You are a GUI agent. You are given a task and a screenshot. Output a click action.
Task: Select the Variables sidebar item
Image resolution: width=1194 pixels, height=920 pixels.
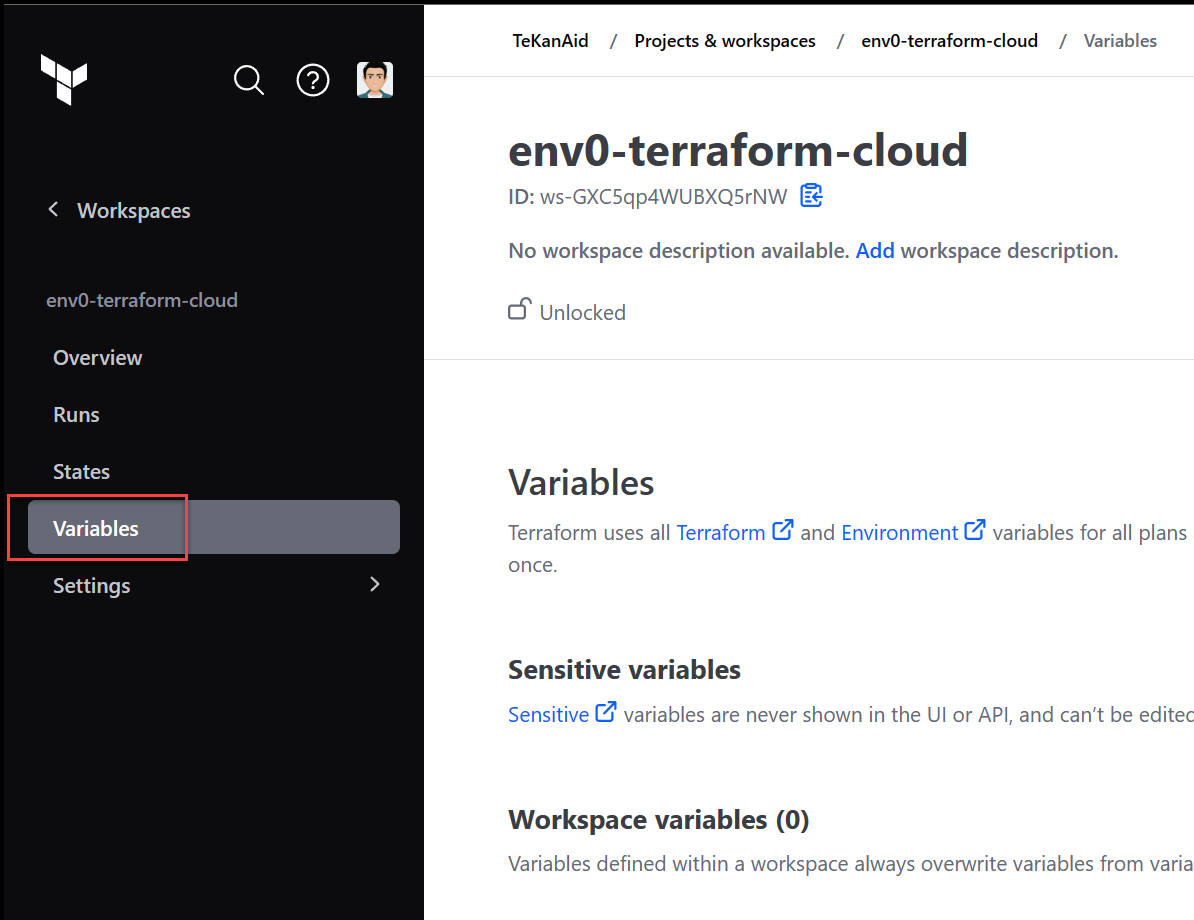(96, 527)
